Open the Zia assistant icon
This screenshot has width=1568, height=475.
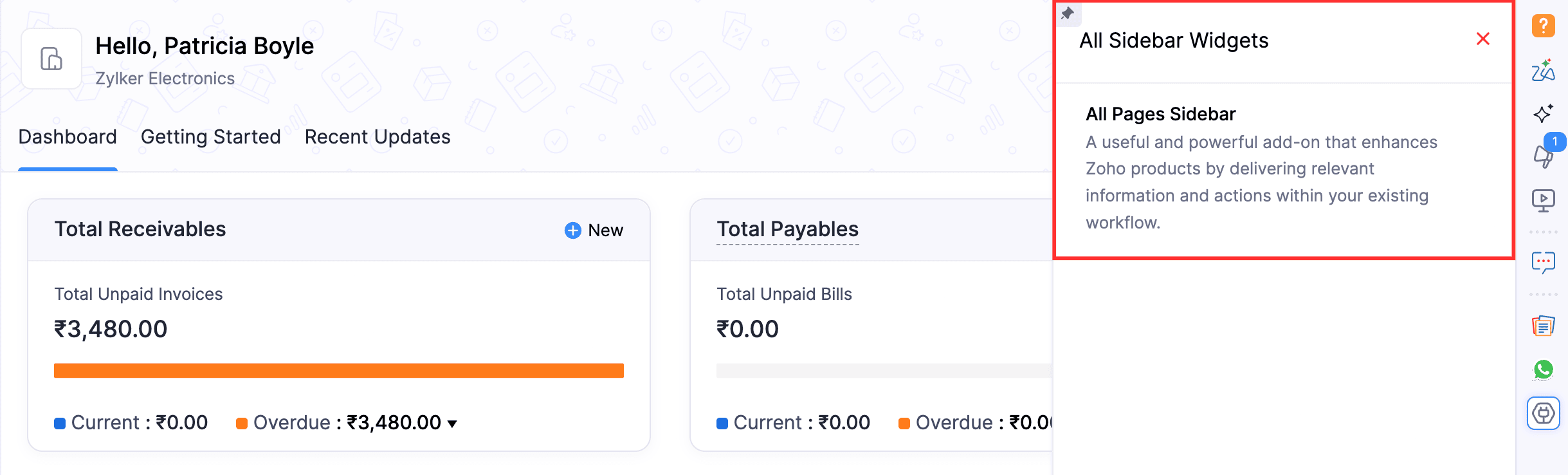pyautogui.click(x=1543, y=70)
